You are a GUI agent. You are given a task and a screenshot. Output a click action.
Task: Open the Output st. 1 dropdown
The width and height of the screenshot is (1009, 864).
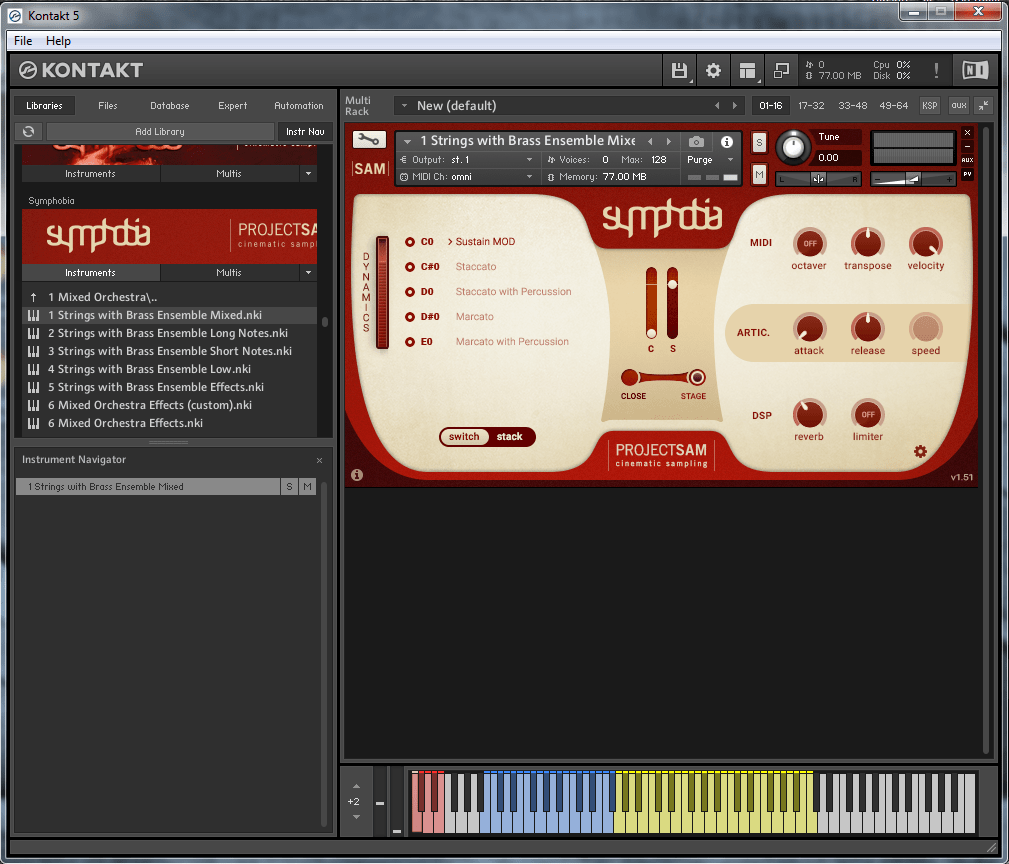pos(467,160)
